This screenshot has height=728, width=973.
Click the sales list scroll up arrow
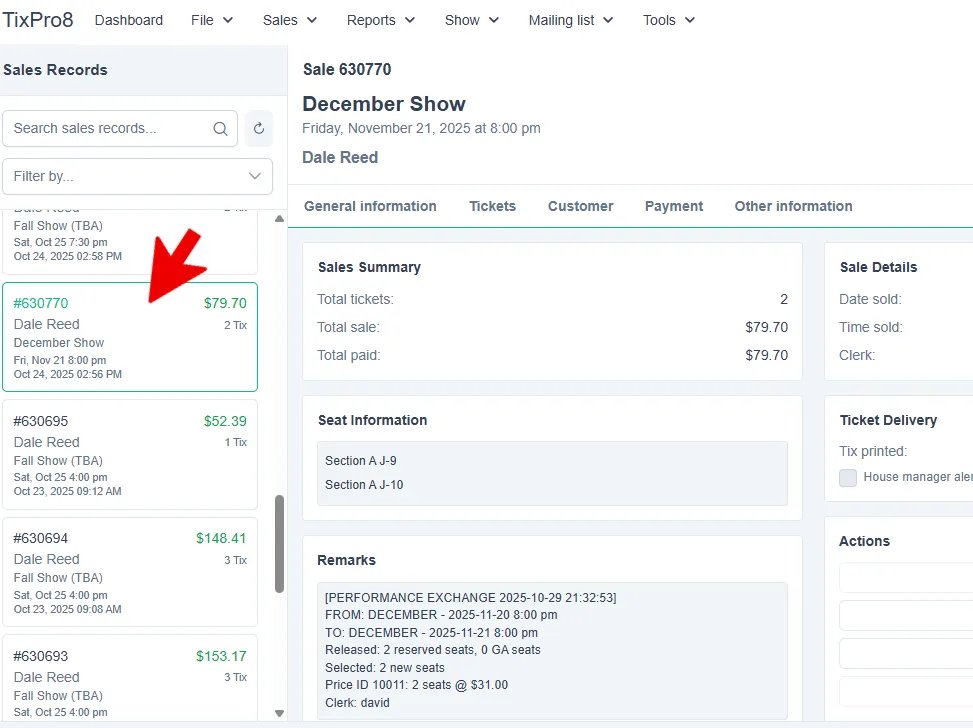[x=279, y=218]
